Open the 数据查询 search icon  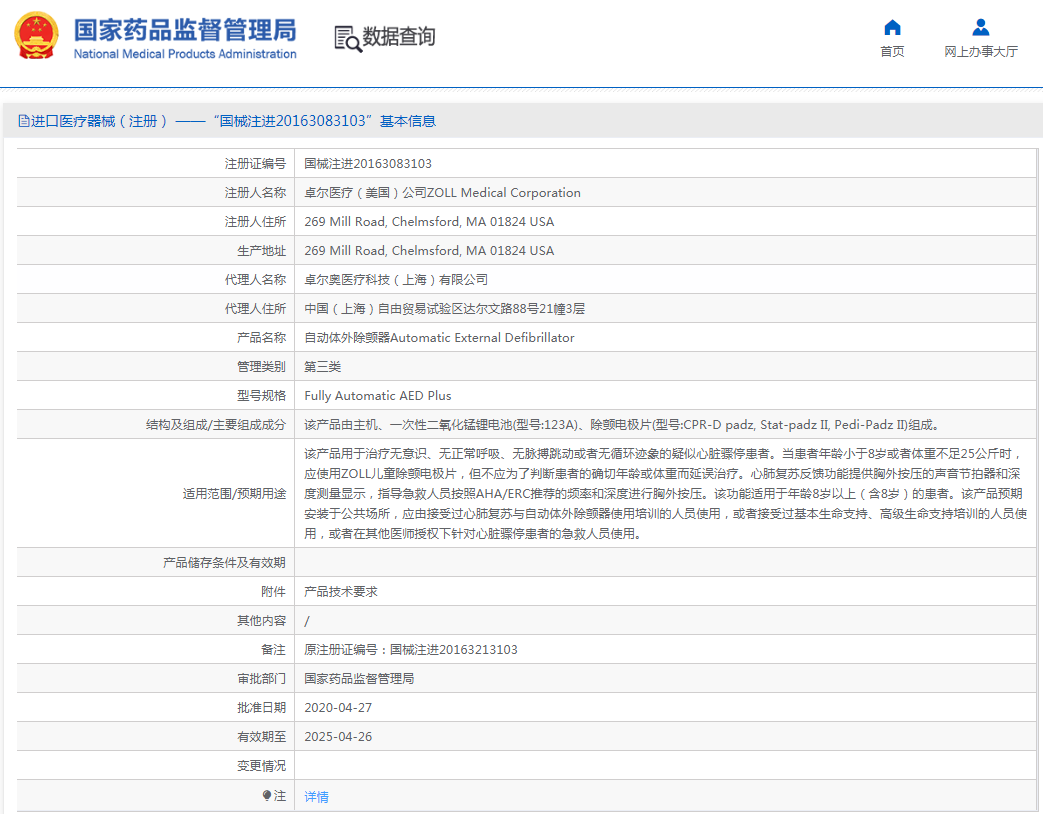(348, 39)
